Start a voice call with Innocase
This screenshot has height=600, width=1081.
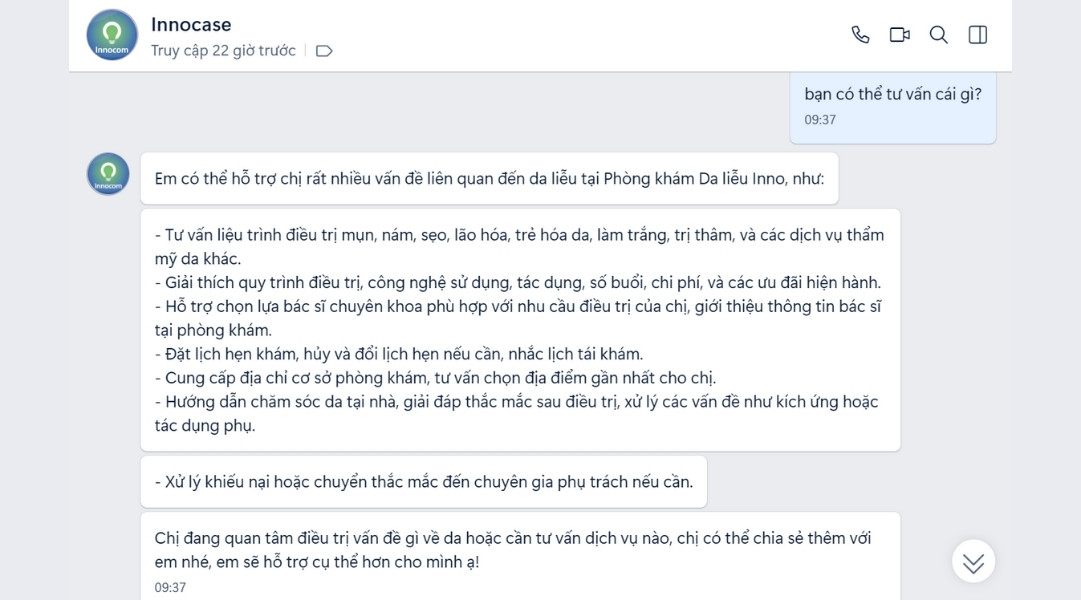pyautogui.click(x=860, y=33)
